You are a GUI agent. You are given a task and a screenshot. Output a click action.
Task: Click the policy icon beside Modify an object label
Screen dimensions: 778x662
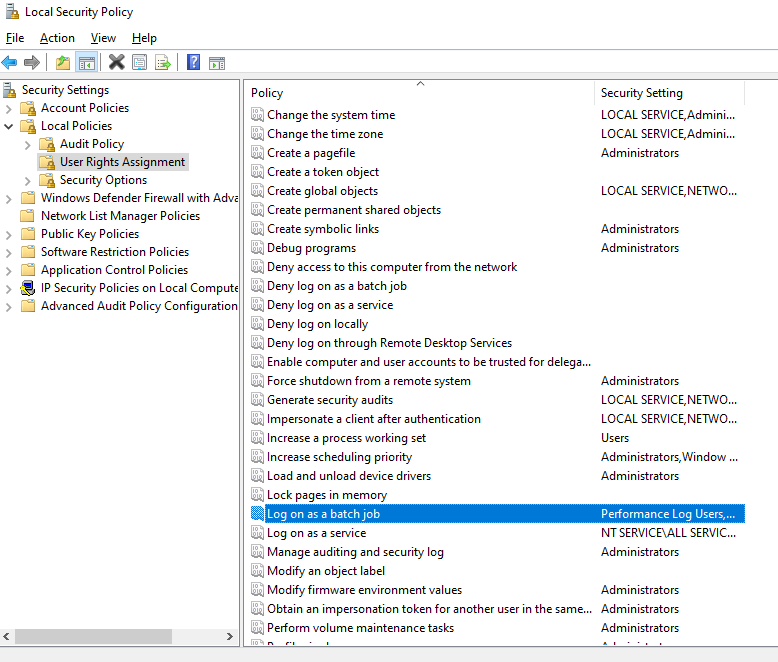point(257,571)
